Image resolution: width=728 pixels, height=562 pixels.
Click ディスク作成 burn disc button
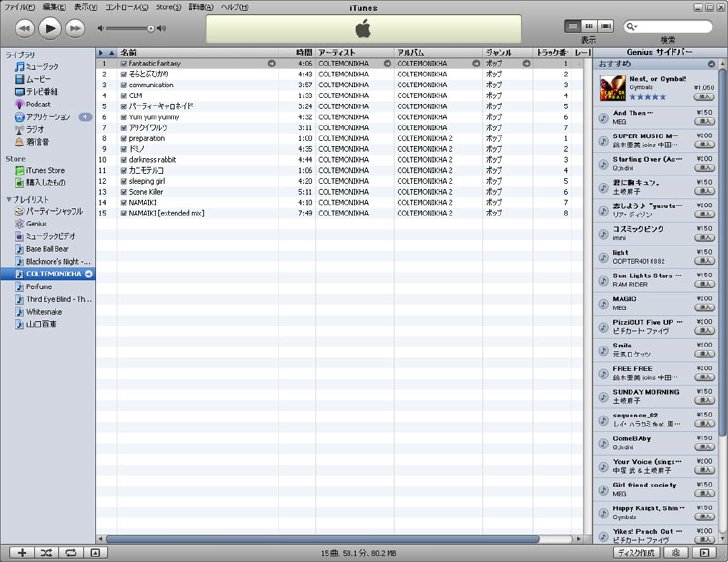(x=637, y=553)
